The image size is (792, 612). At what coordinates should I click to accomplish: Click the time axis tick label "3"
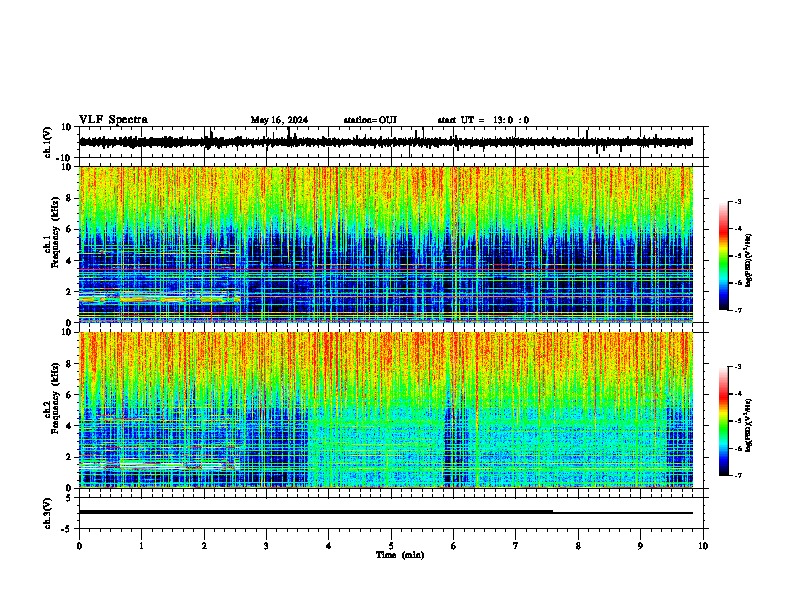(266, 546)
